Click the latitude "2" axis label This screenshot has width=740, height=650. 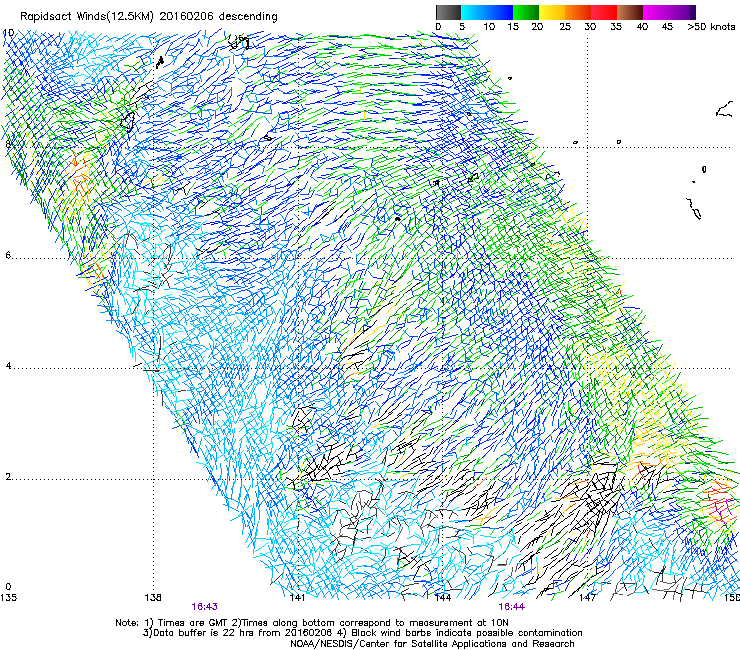pos(8,476)
